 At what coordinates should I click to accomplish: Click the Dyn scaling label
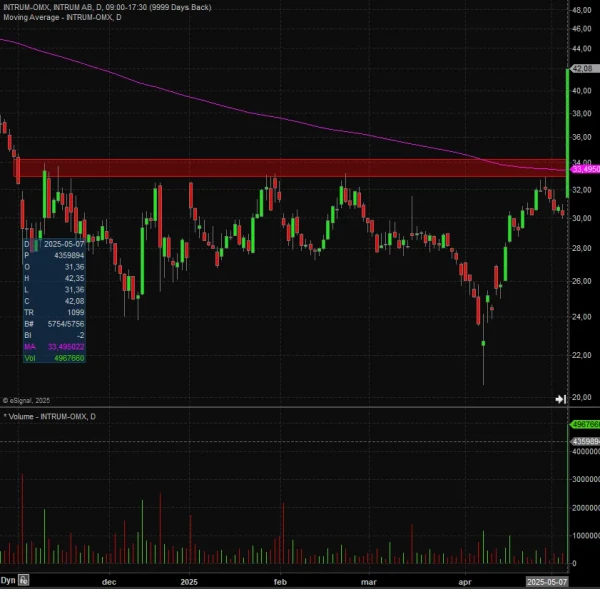[x=8, y=580]
